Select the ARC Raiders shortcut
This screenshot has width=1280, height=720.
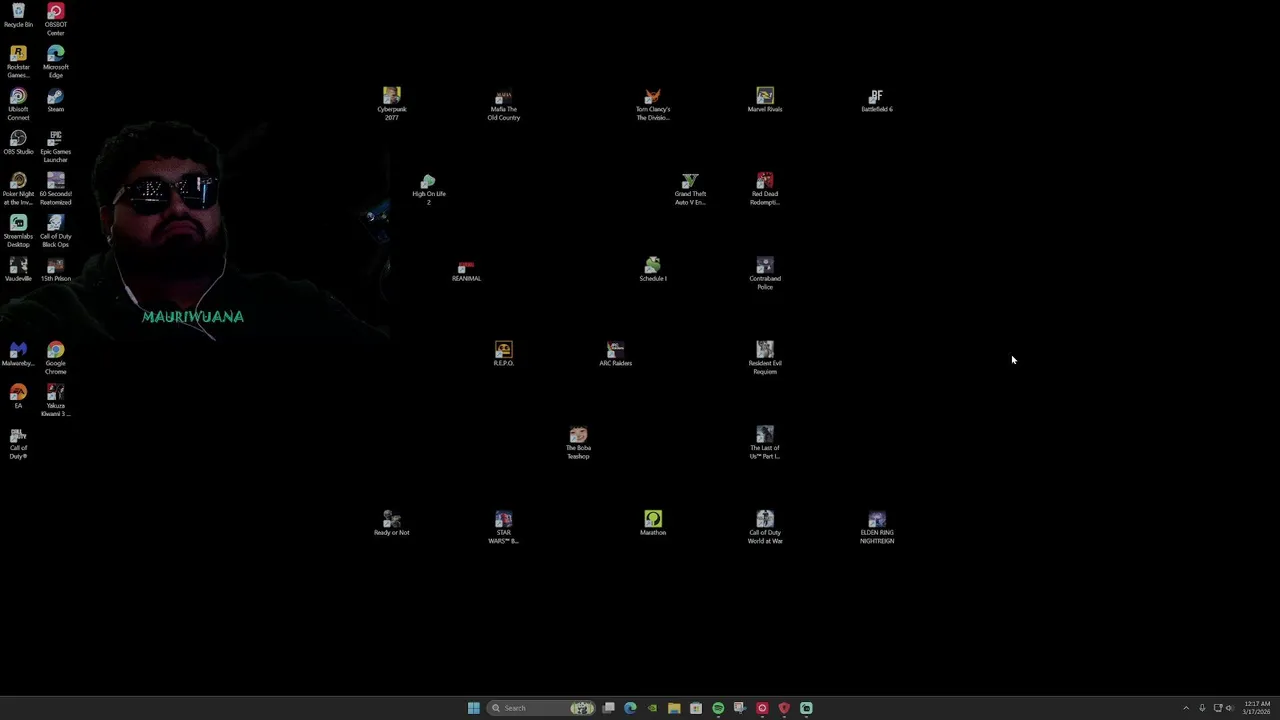(616, 354)
